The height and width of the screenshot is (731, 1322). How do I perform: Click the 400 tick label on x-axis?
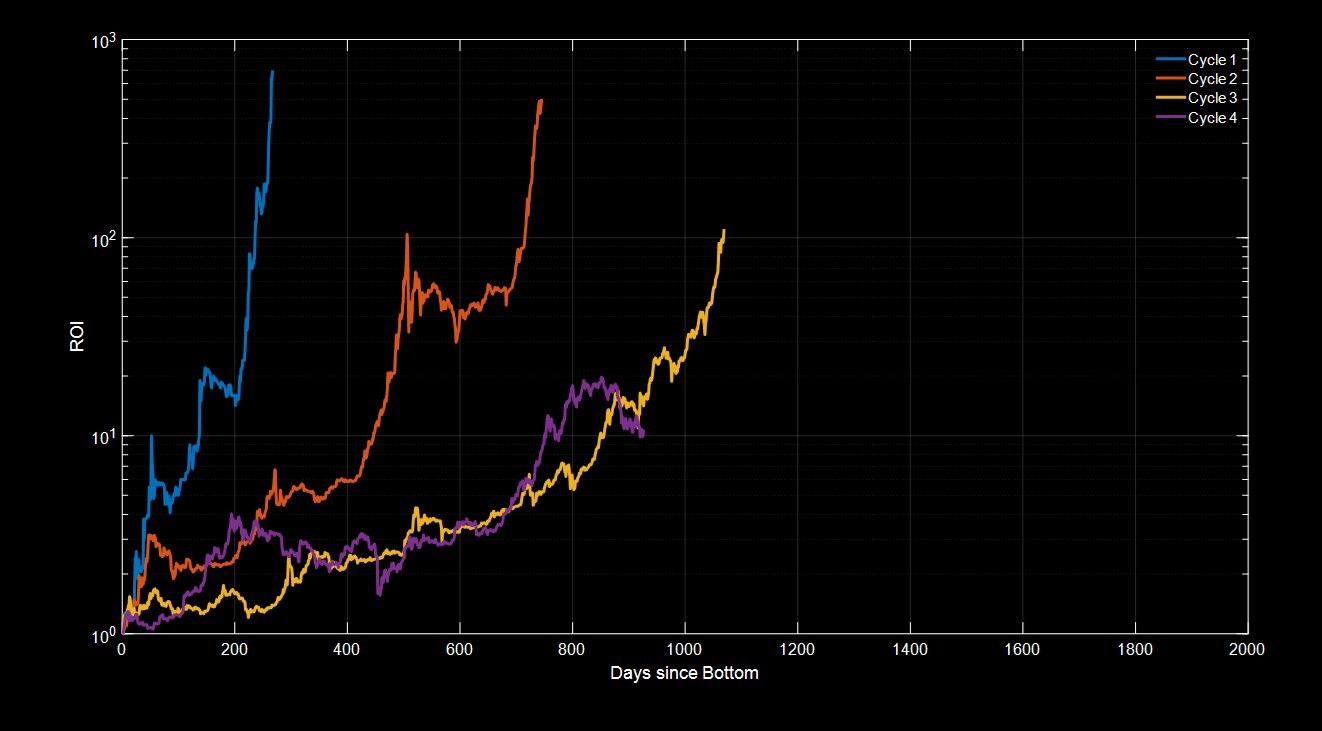click(345, 651)
